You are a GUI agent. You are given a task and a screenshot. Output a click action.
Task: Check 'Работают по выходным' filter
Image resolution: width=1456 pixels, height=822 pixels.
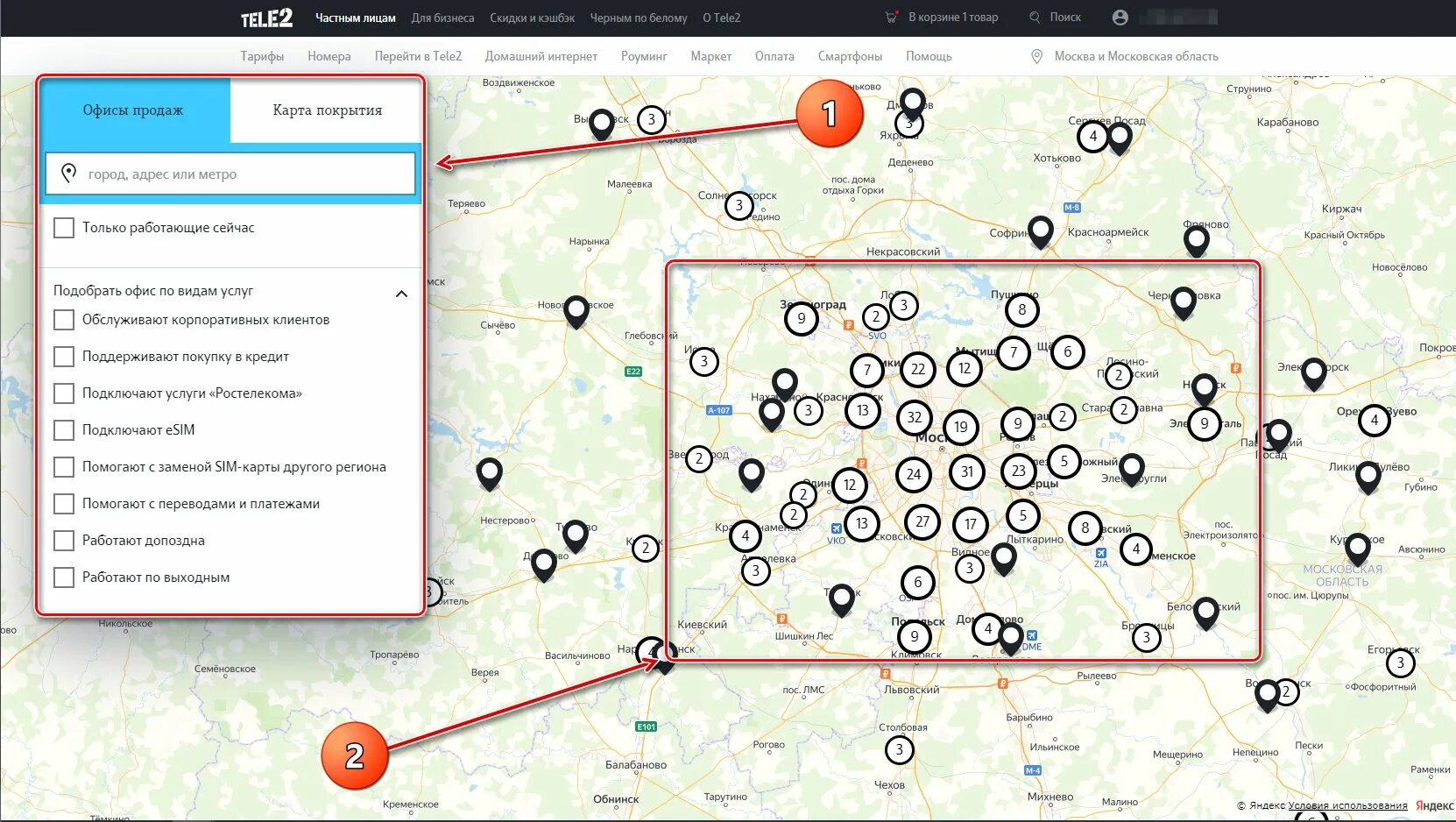pos(64,578)
